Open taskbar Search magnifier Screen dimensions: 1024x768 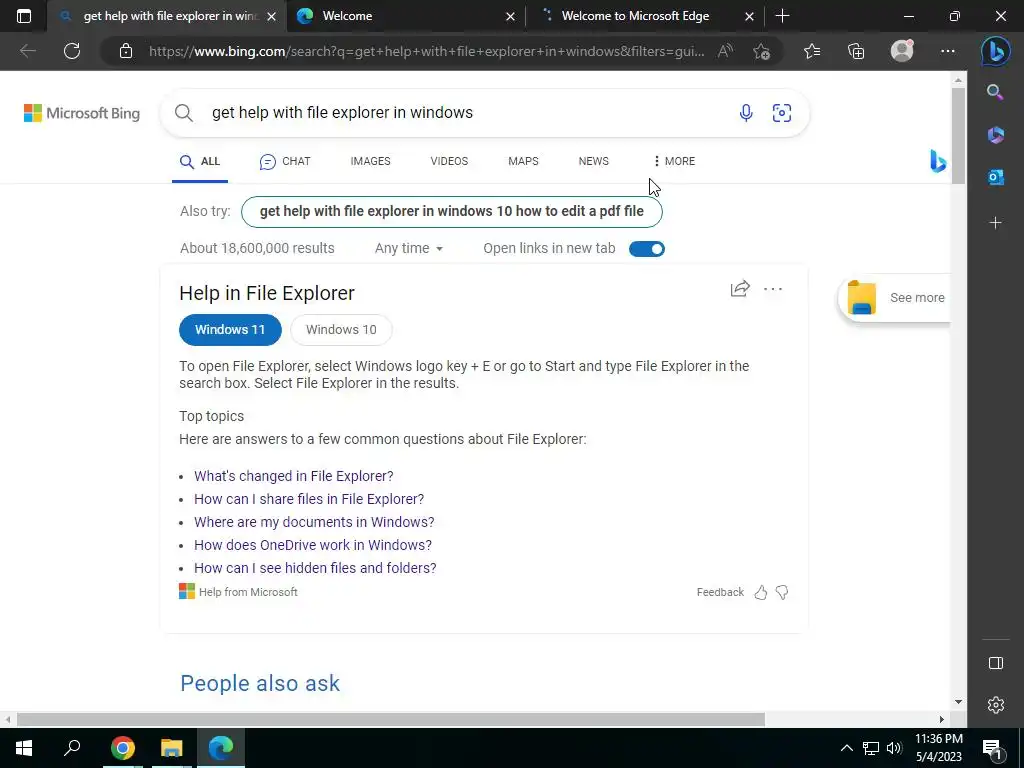pos(72,748)
